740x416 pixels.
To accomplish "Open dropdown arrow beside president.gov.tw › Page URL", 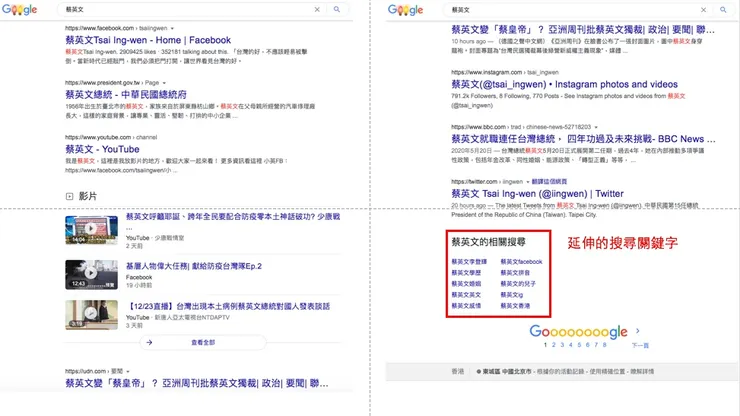I will click(164, 83).
